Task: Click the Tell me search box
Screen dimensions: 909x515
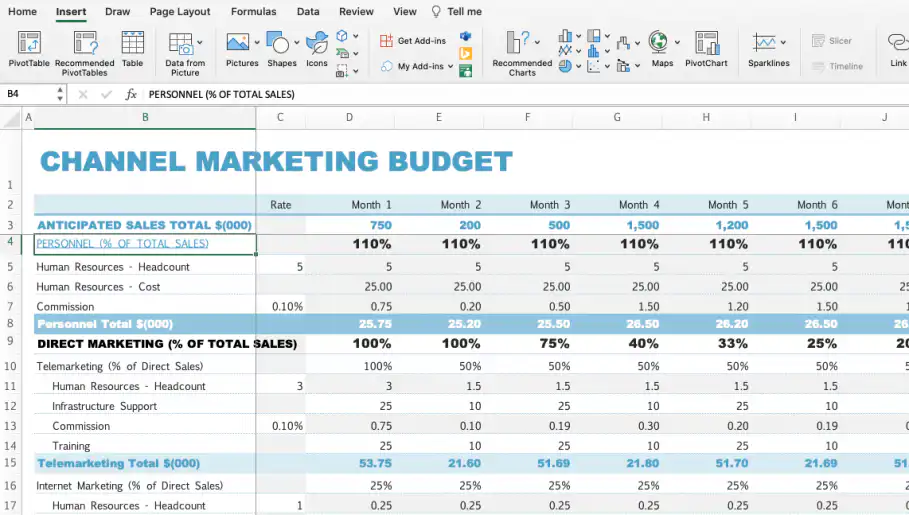Action: pos(457,12)
